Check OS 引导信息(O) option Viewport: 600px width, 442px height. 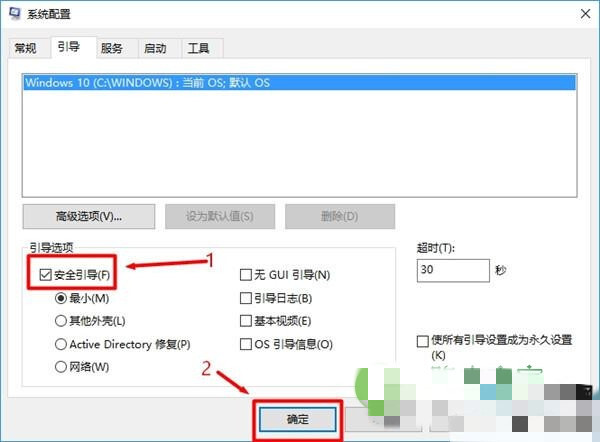pyautogui.click(x=245, y=344)
